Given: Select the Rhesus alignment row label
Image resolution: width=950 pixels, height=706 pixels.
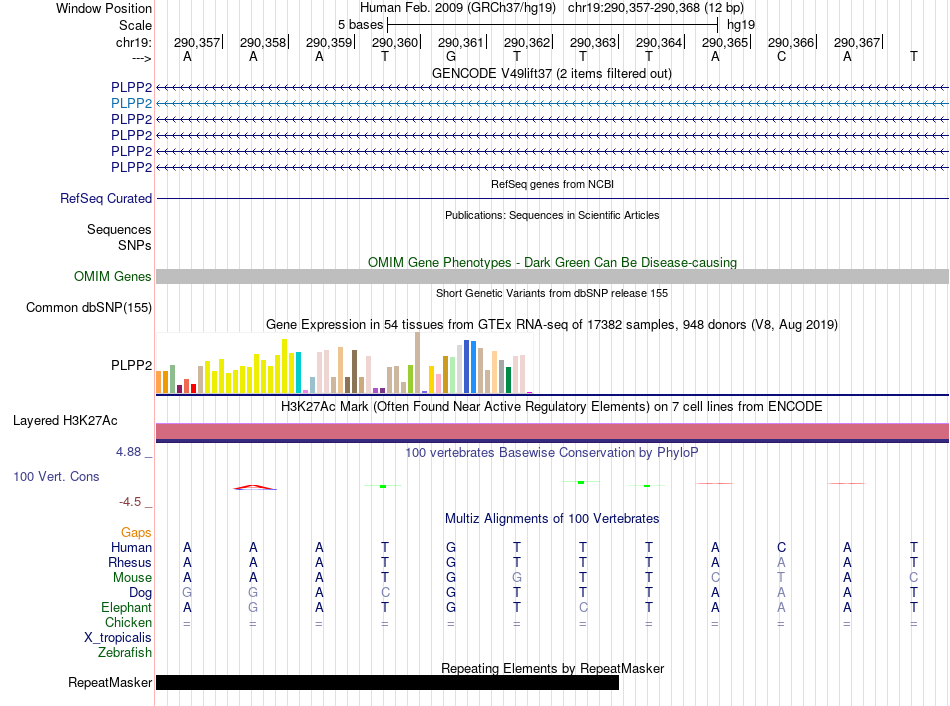Looking at the screenshot, I should (130, 562).
